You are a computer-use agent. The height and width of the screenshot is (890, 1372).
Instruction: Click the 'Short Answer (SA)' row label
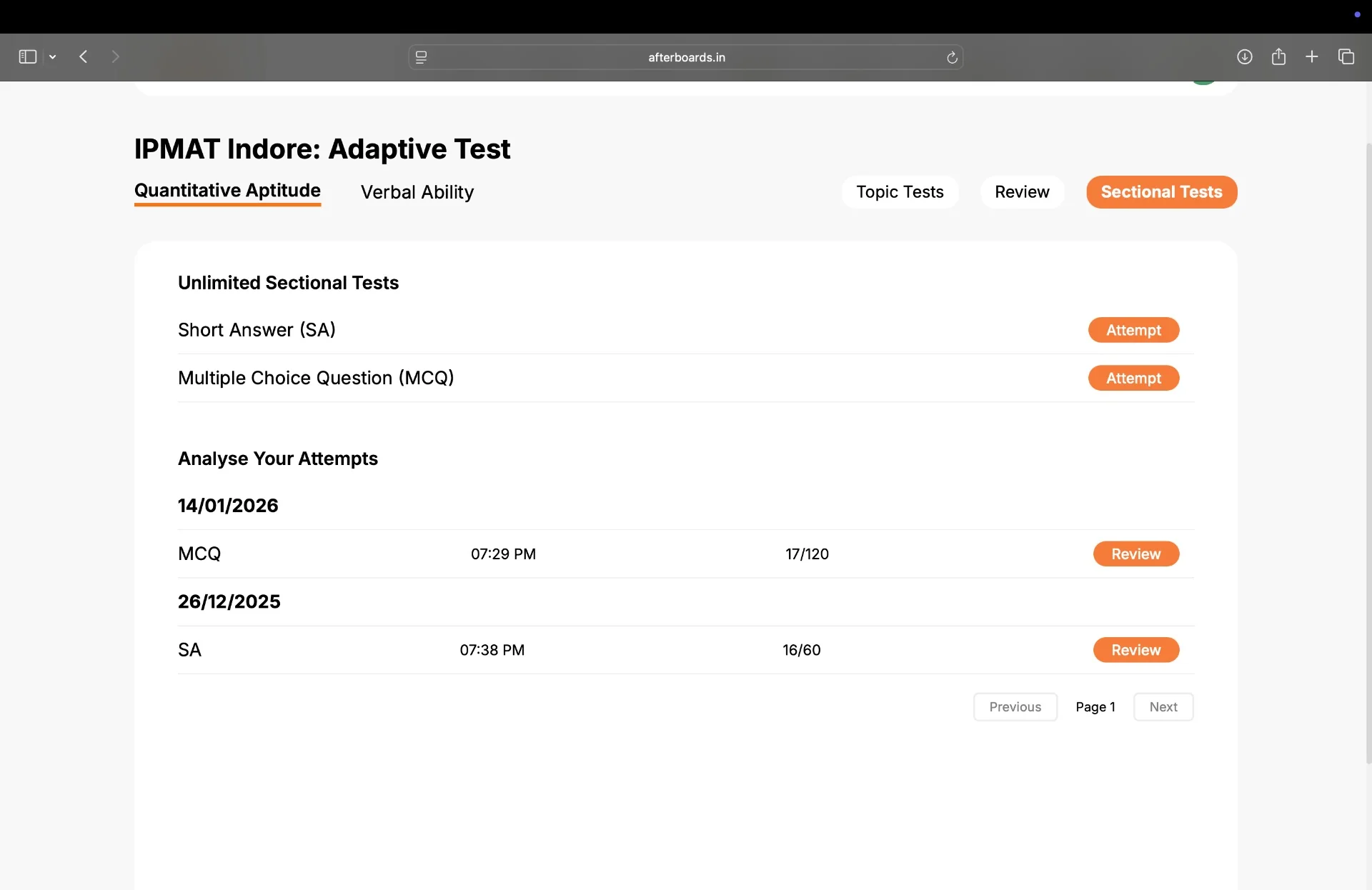click(x=257, y=330)
